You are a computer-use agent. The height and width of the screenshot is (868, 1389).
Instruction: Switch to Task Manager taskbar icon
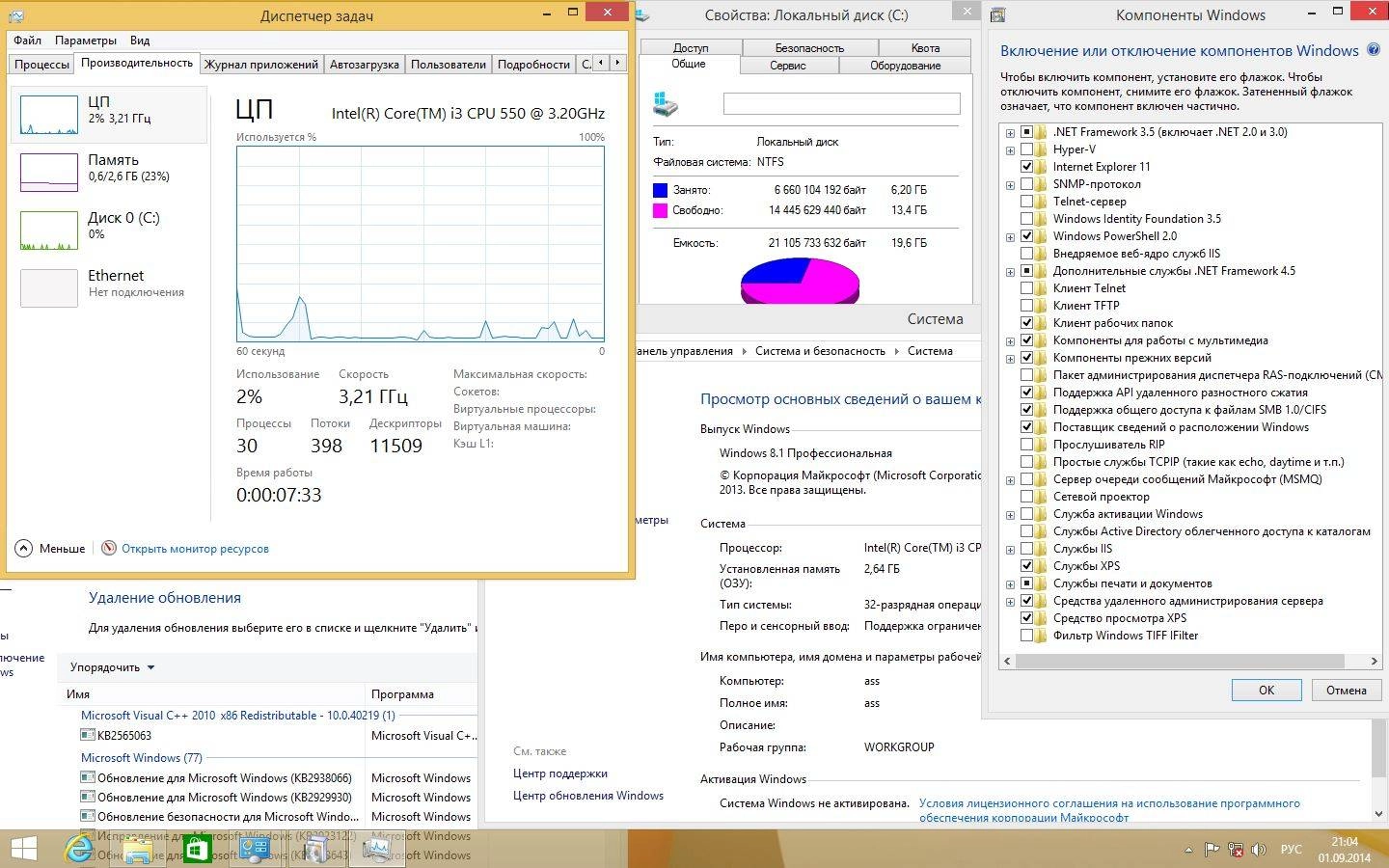[x=376, y=849]
